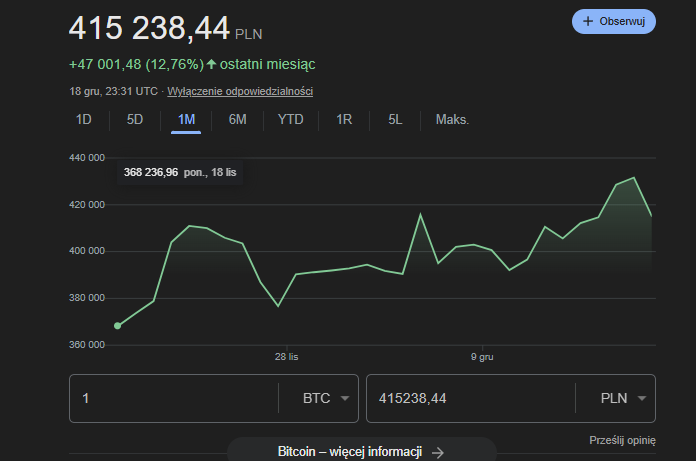
Task: Switch chart to 5L range
Action: [x=395, y=119]
